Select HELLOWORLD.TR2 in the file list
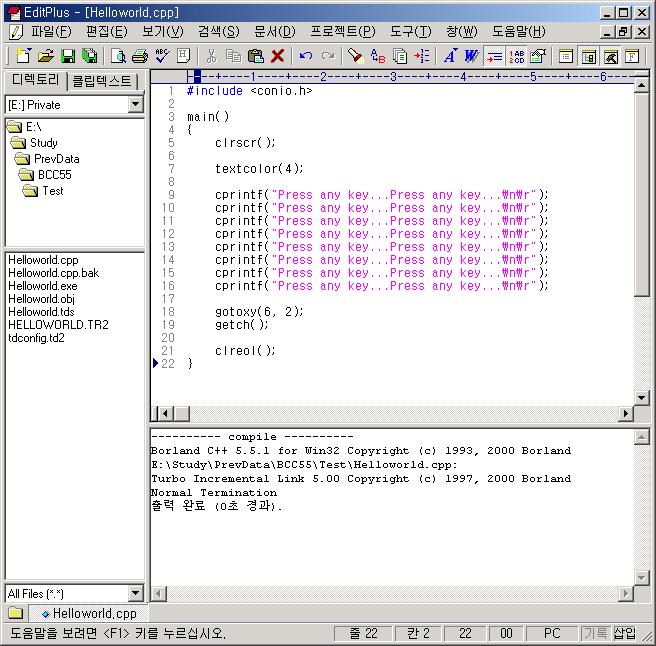 58,325
